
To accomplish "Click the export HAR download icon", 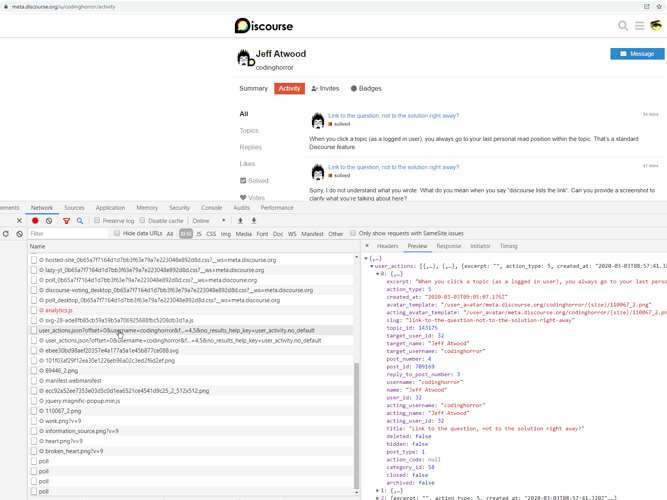I will 254,221.
